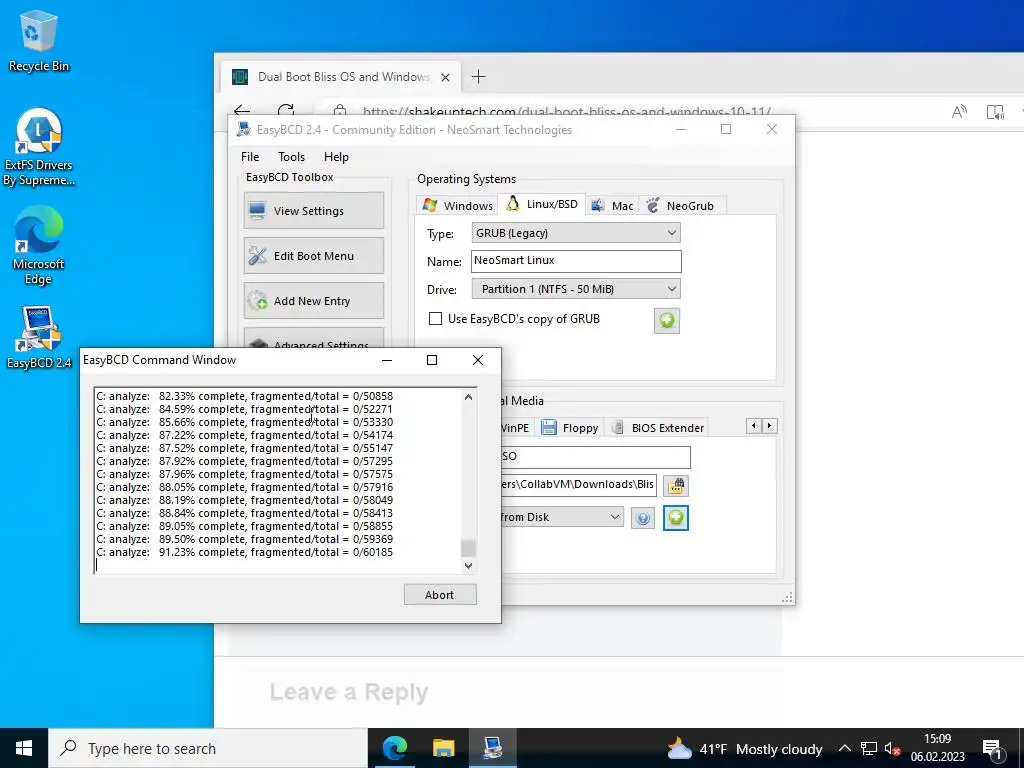Show hidden system tray icons
This screenshot has height=768, width=1024.
click(x=844, y=748)
